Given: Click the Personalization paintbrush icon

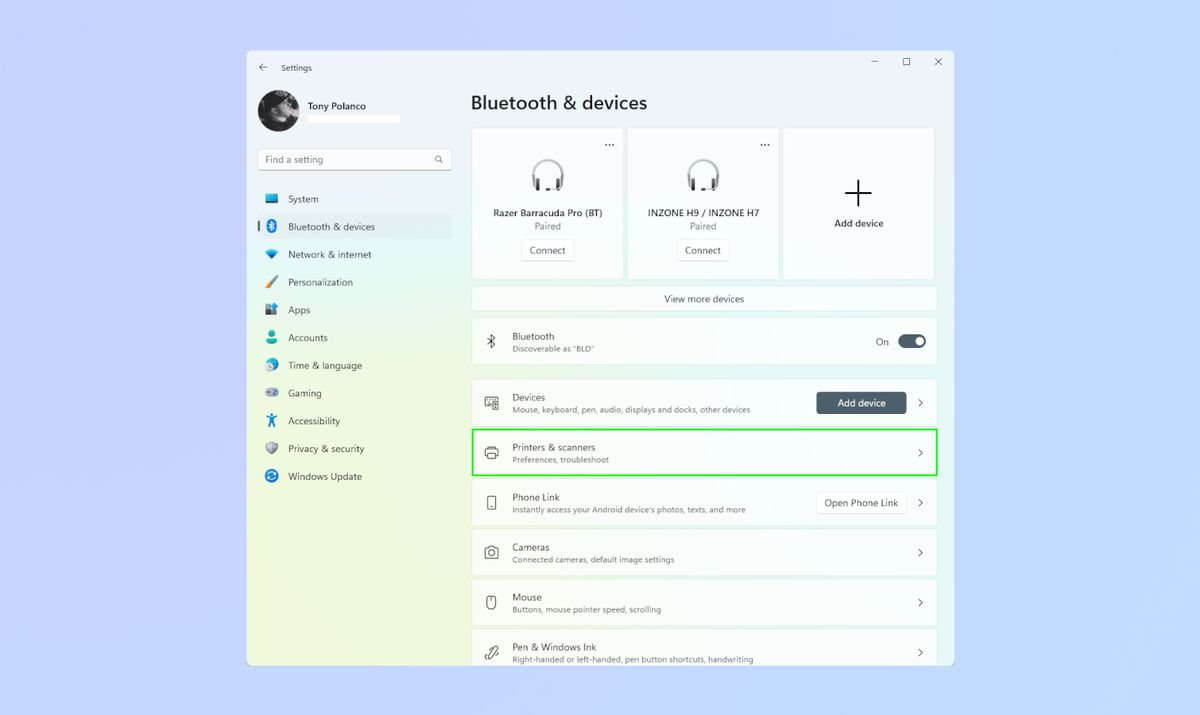Looking at the screenshot, I should coord(271,282).
